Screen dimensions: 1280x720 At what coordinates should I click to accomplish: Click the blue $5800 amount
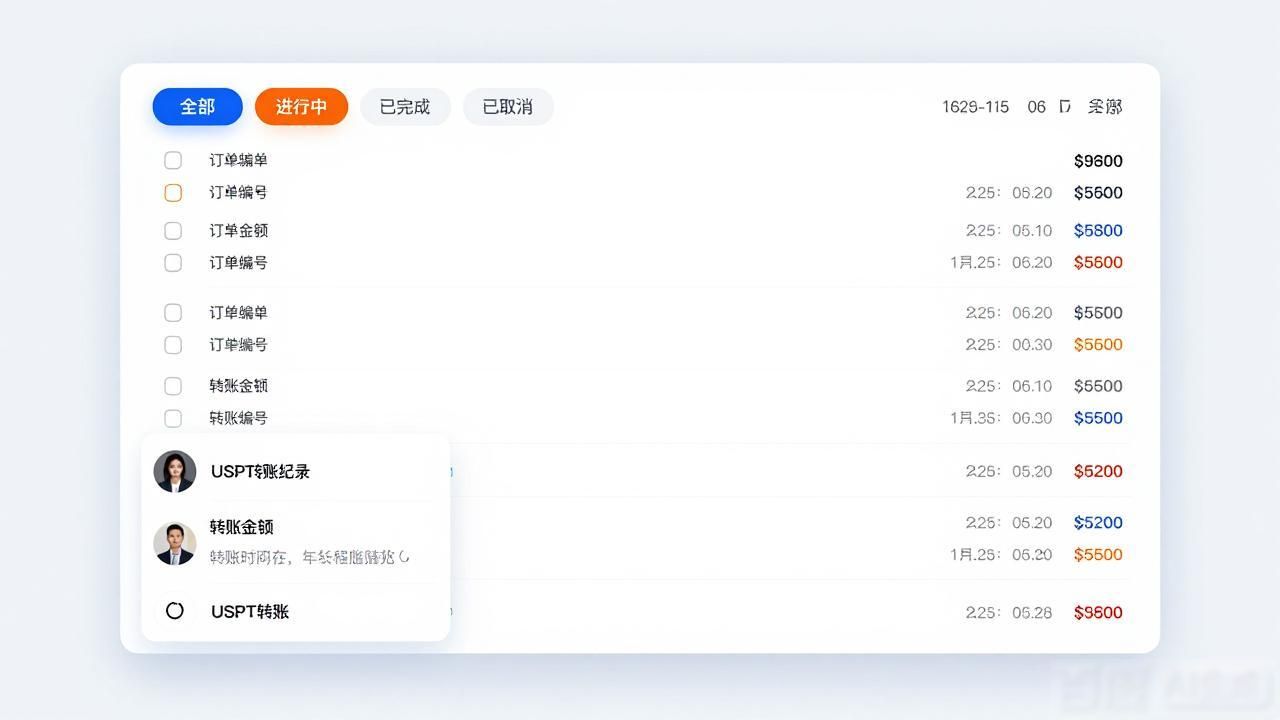1098,231
